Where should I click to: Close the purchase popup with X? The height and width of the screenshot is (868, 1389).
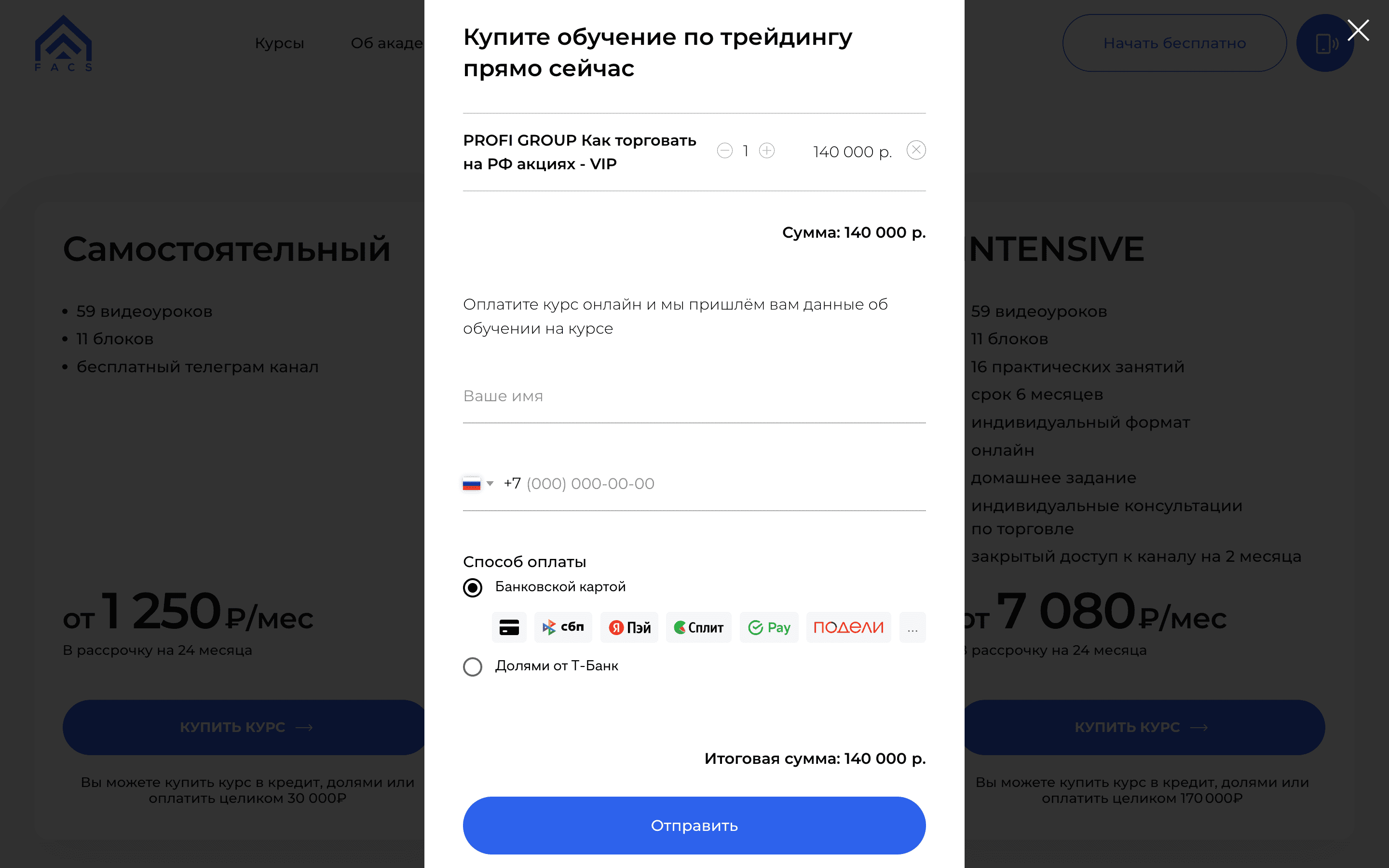[x=1358, y=30]
